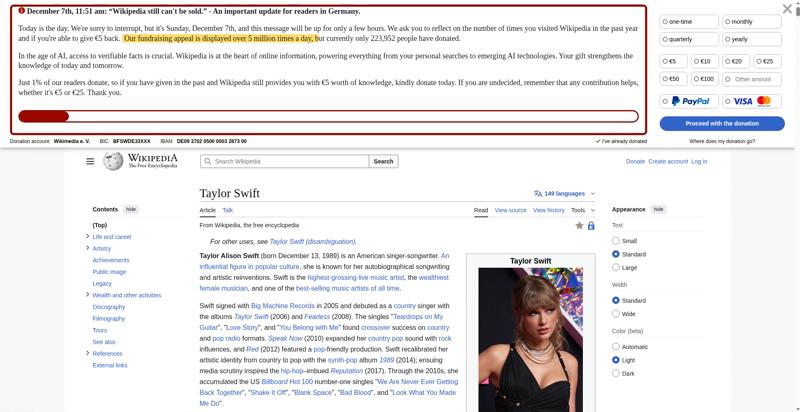Click the featured article star icon
The image size is (800, 412).
coord(579,226)
